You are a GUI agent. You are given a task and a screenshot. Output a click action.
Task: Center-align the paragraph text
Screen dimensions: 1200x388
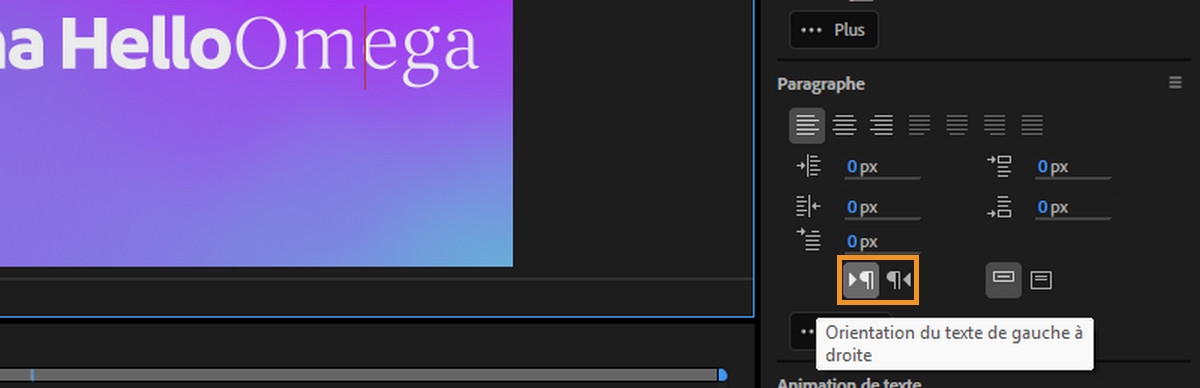pyautogui.click(x=845, y=125)
